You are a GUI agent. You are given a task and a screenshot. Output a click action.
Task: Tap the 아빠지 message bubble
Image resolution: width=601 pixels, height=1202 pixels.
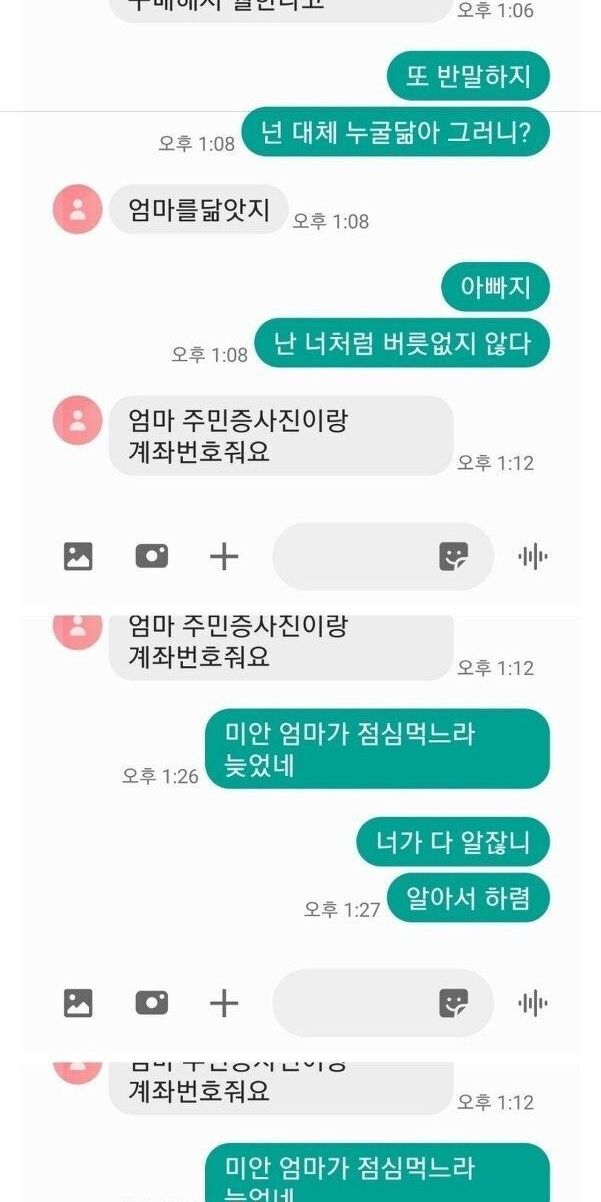click(x=496, y=288)
